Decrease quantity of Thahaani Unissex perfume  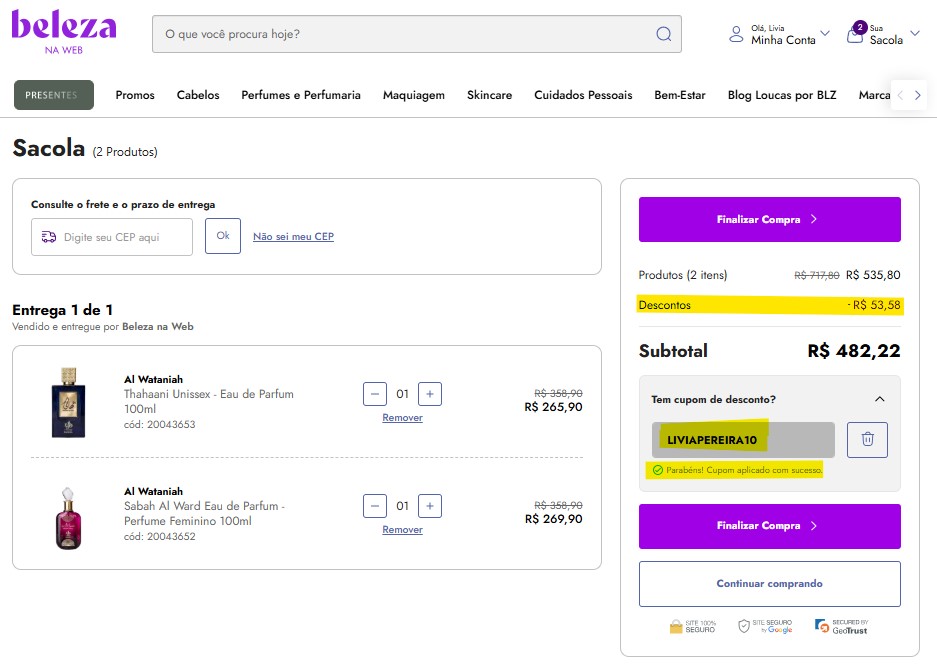375,394
